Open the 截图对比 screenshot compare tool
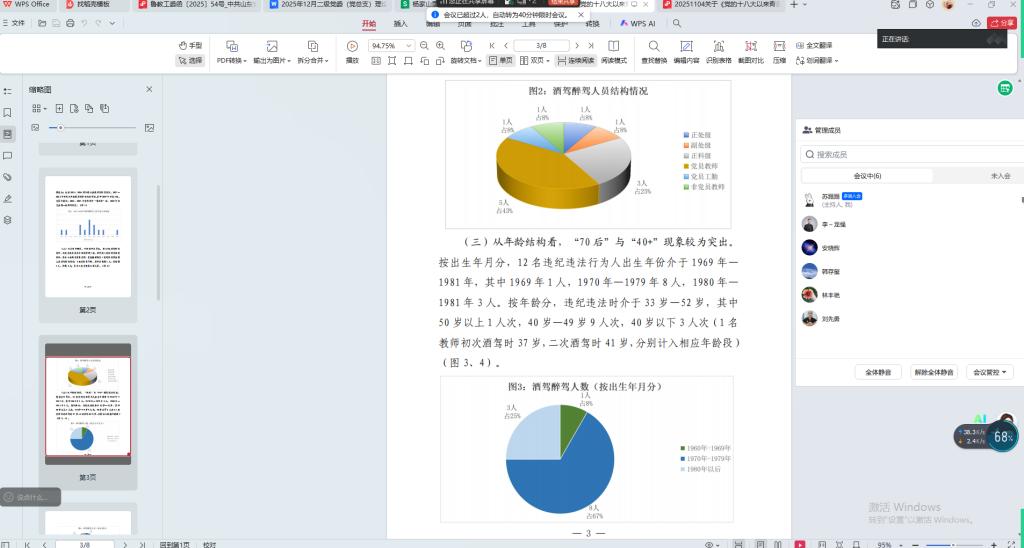Viewport: 1024px width, 548px height. [x=750, y=46]
